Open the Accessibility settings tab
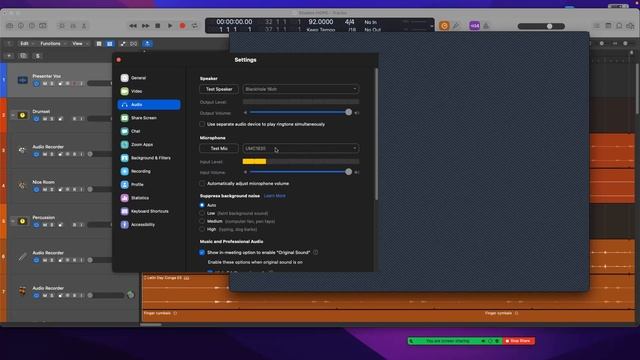This screenshot has width=640, height=360. [149, 224]
